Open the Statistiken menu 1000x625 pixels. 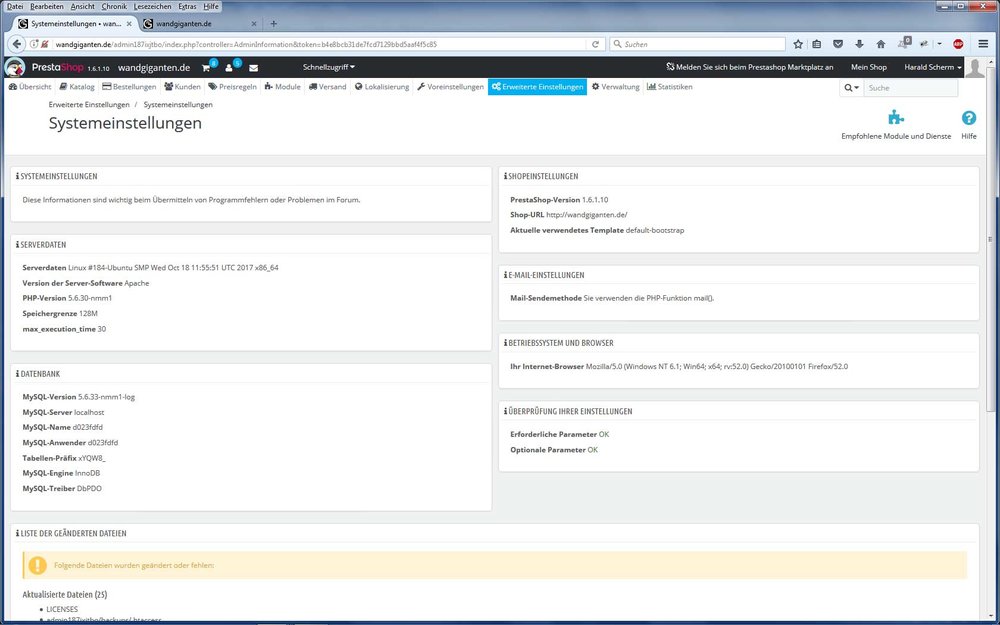(670, 87)
